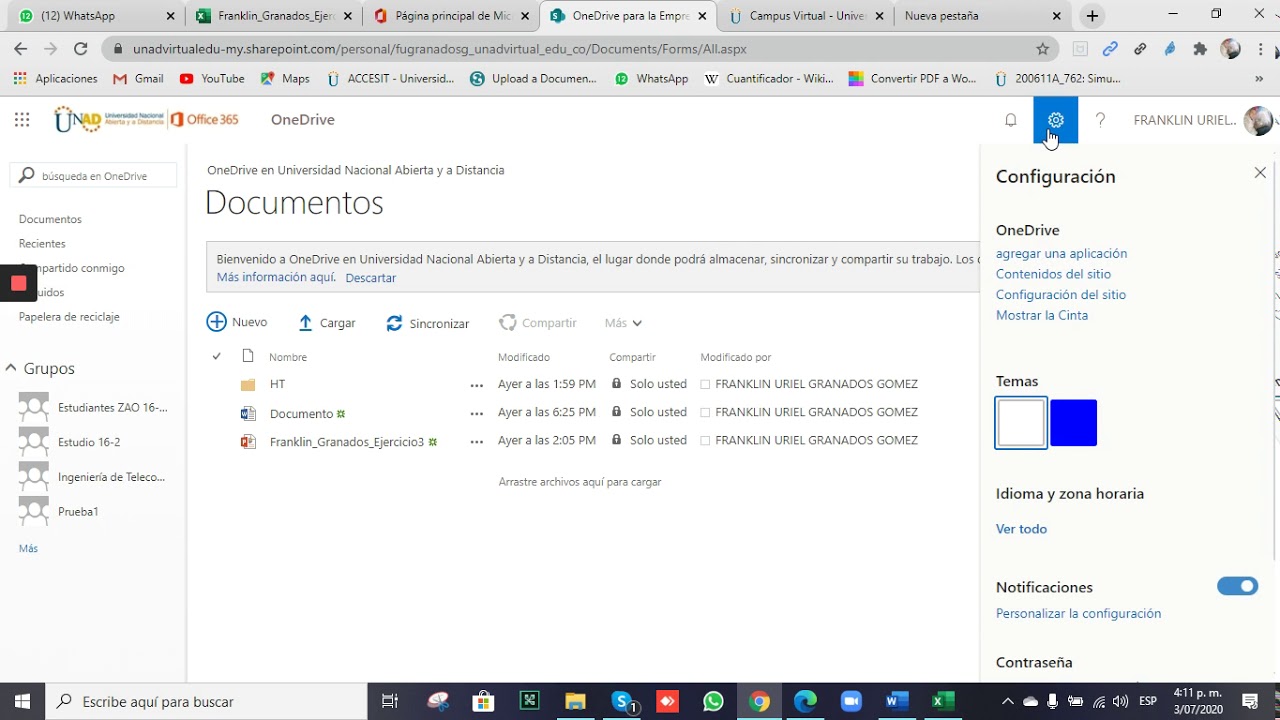1280x720 pixels.
Task: Click the Cargar upload button
Action: [327, 323]
